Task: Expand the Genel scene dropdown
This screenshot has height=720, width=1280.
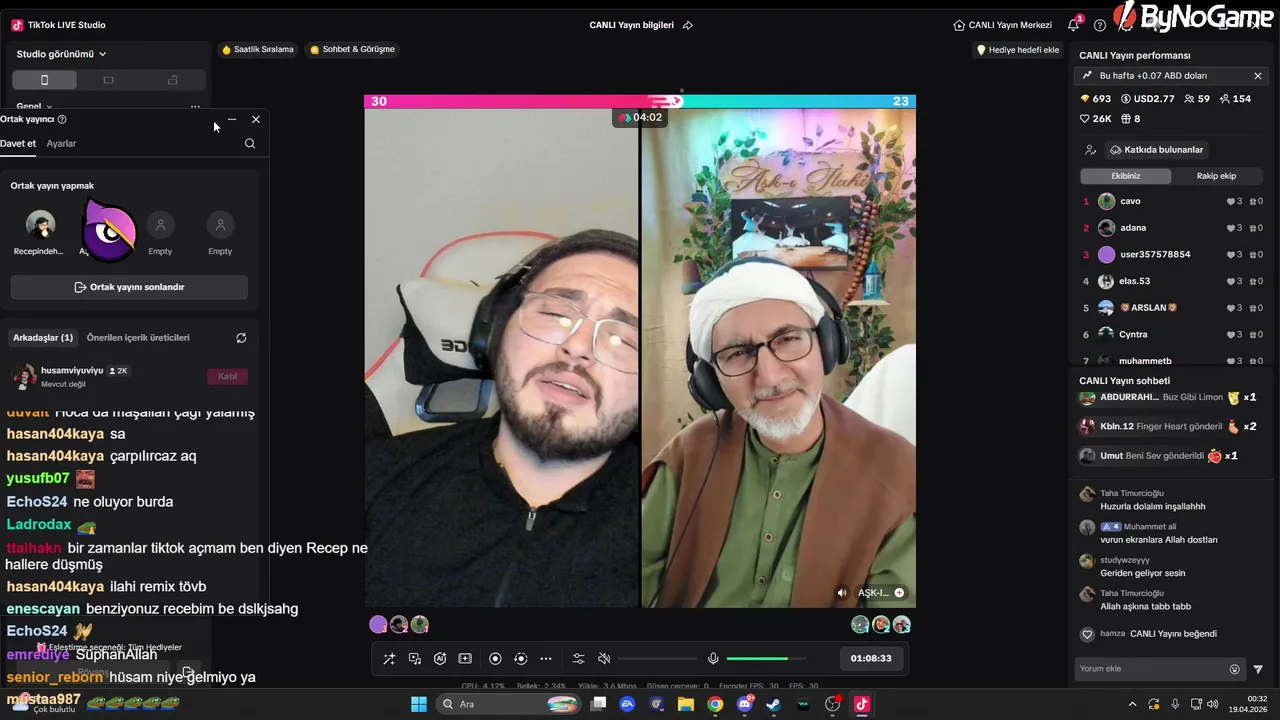Action: (34, 106)
